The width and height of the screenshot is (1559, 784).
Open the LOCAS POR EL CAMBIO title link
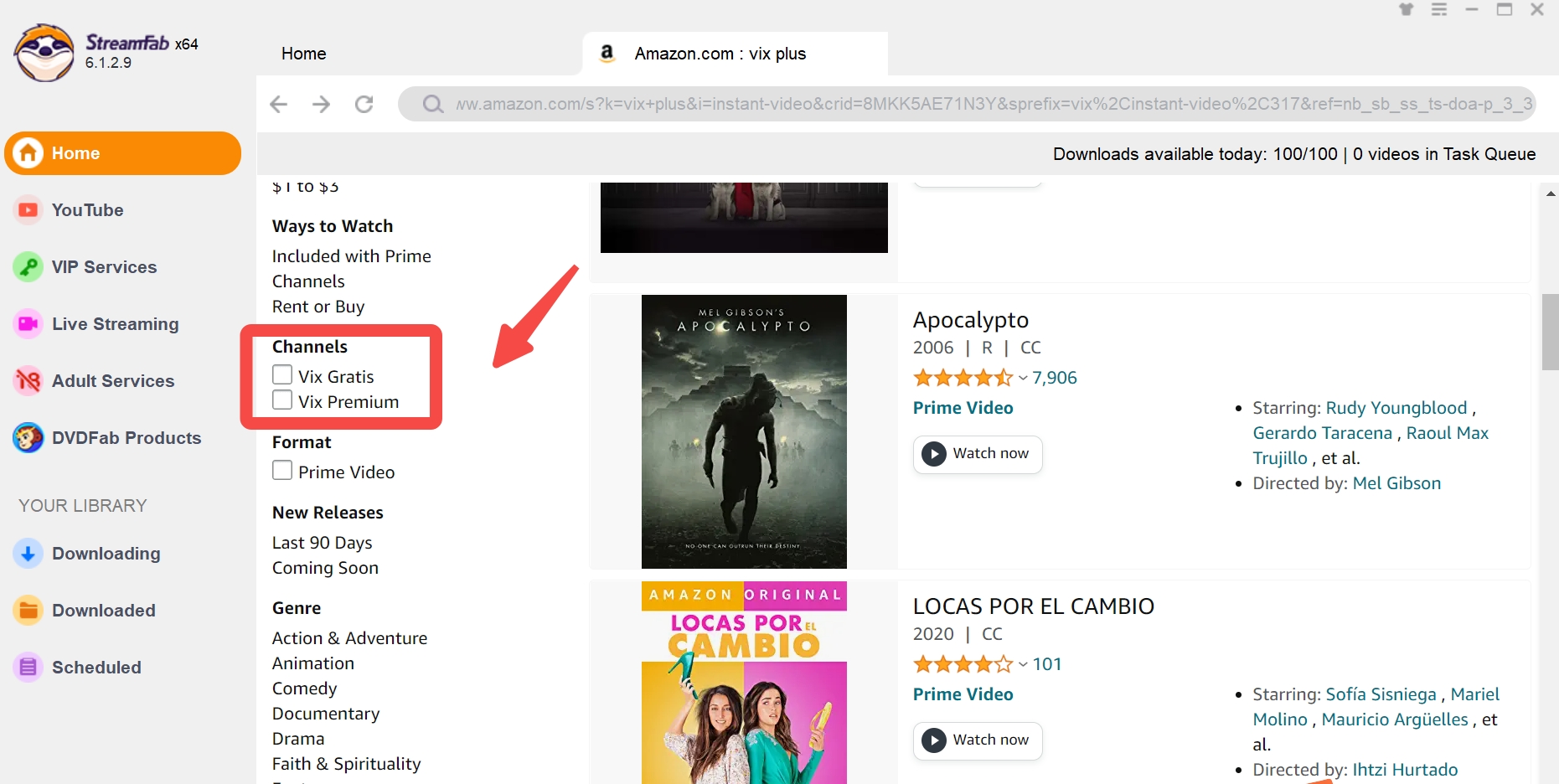(x=1034, y=606)
